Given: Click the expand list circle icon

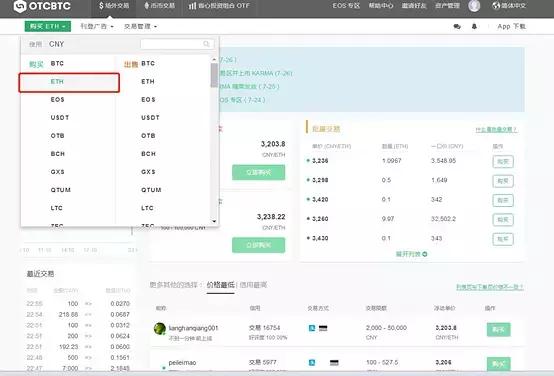Looking at the screenshot, I should click(425, 254).
